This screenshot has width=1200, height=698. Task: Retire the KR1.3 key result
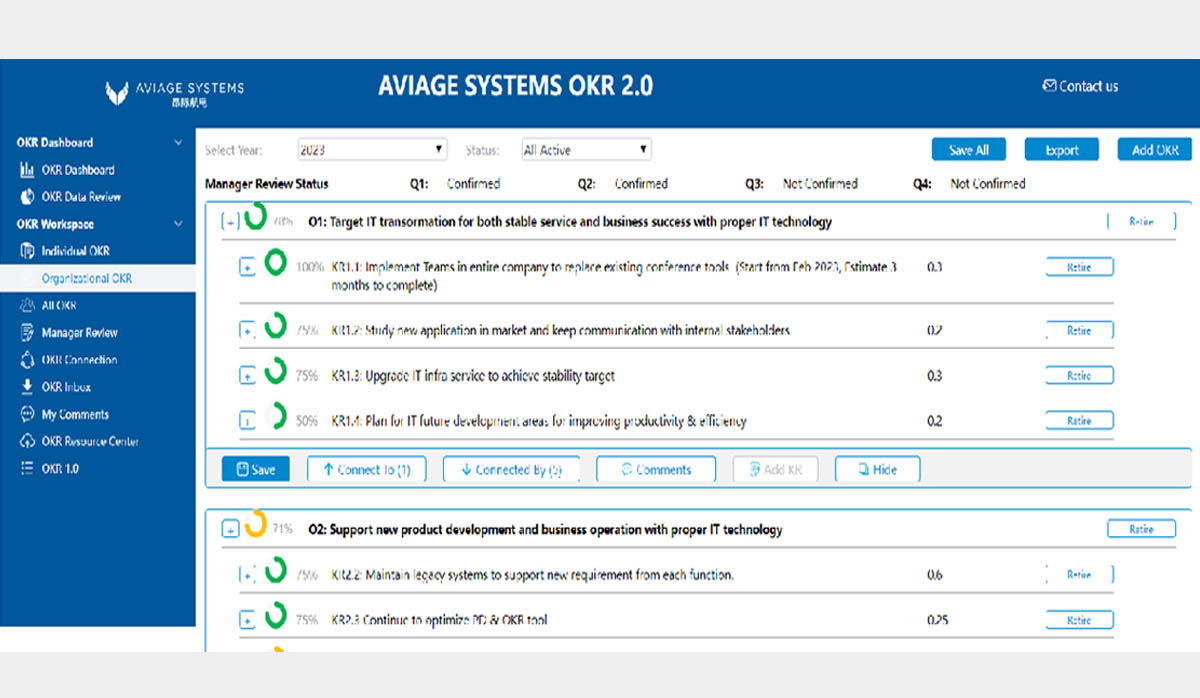[1079, 376]
